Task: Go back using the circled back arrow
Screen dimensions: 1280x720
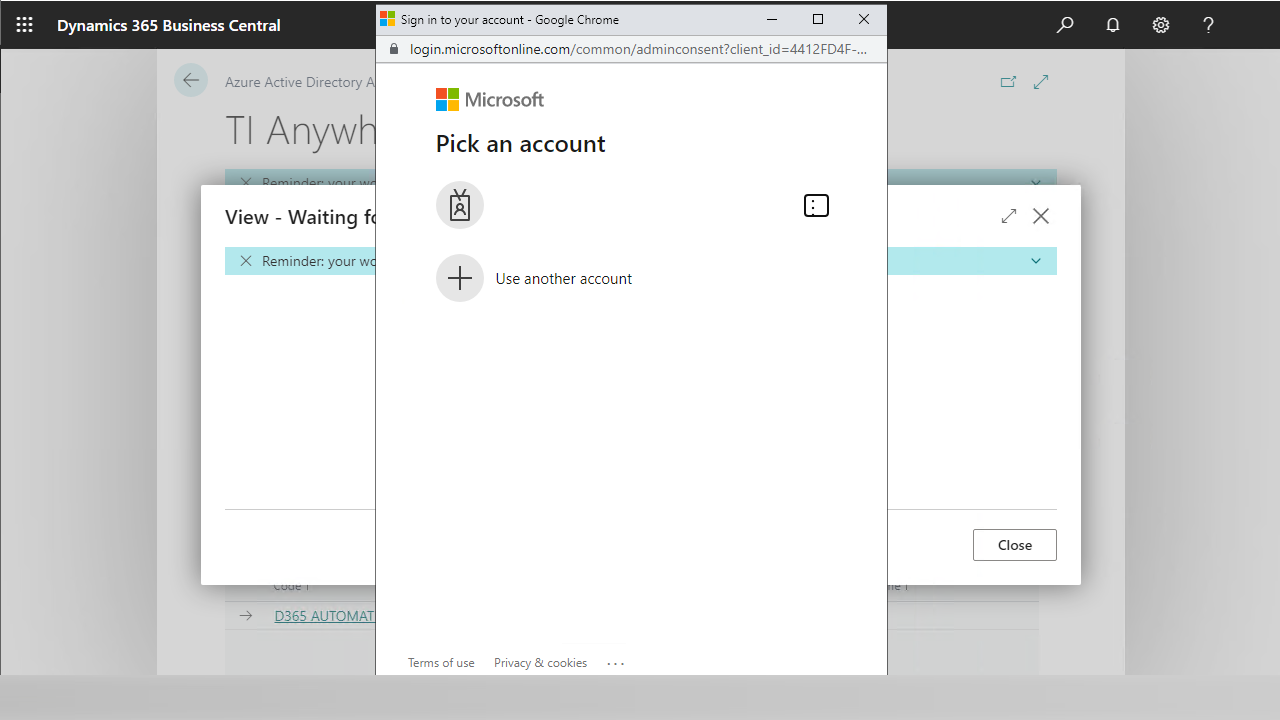Action: pyautogui.click(x=191, y=81)
